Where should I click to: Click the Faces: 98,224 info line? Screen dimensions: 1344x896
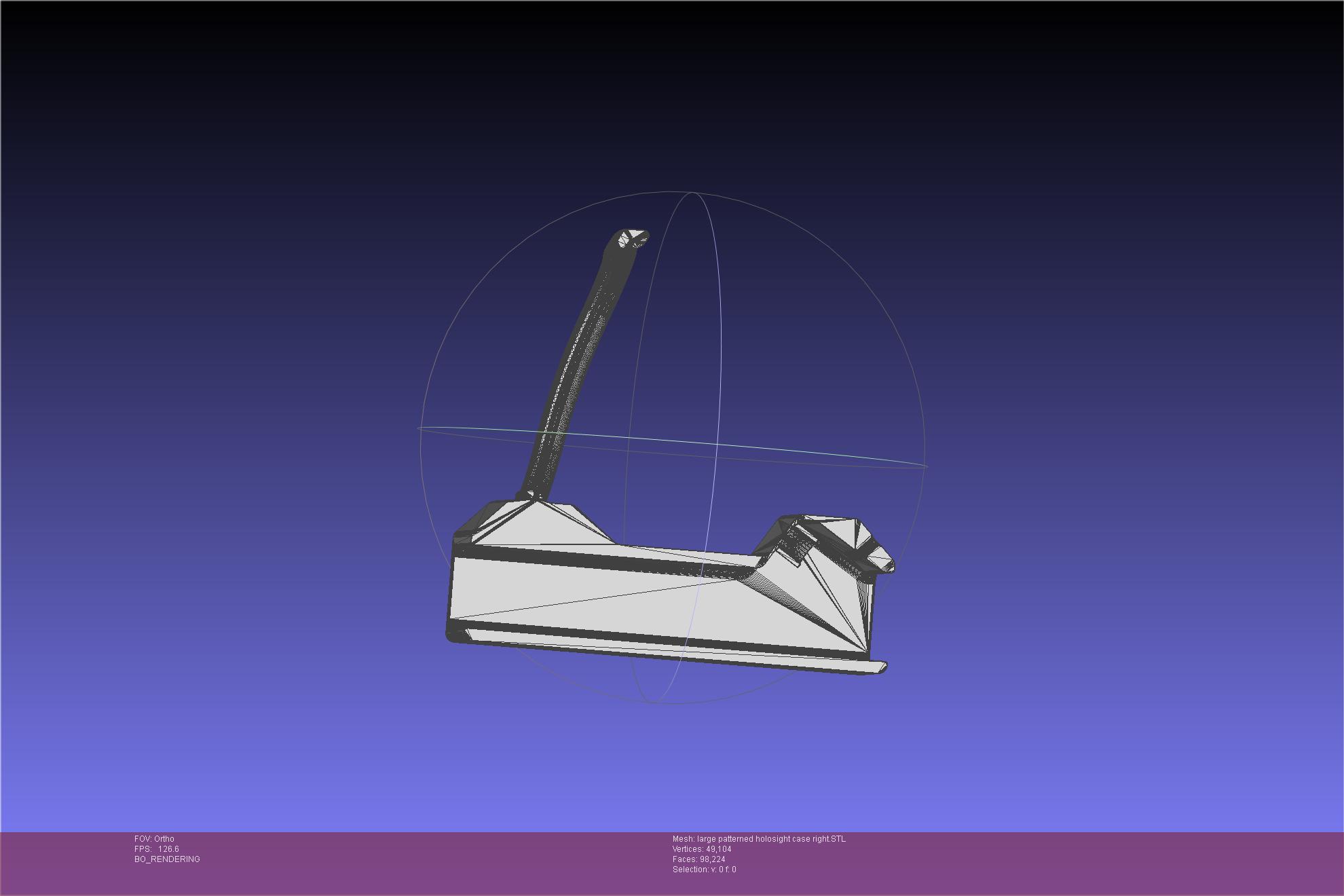[x=698, y=859]
